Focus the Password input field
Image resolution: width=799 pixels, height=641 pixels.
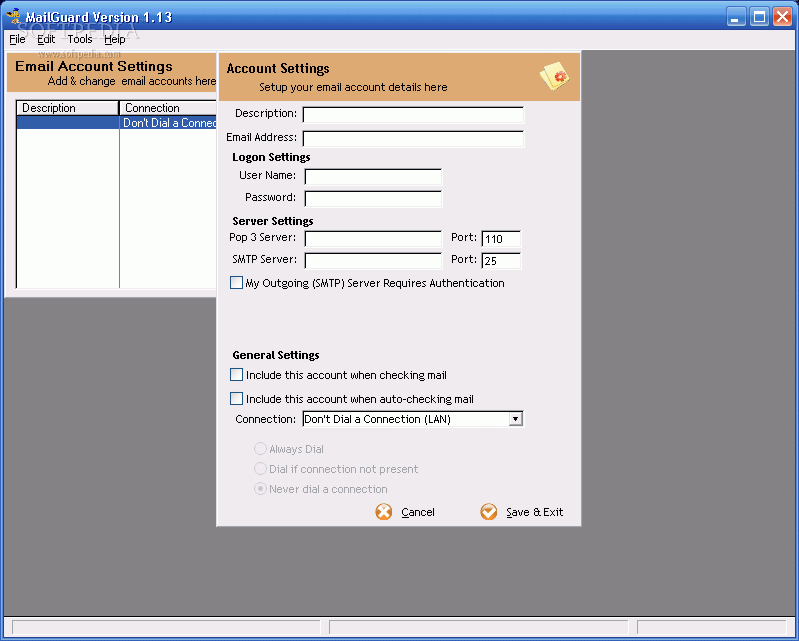pyautogui.click(x=373, y=198)
